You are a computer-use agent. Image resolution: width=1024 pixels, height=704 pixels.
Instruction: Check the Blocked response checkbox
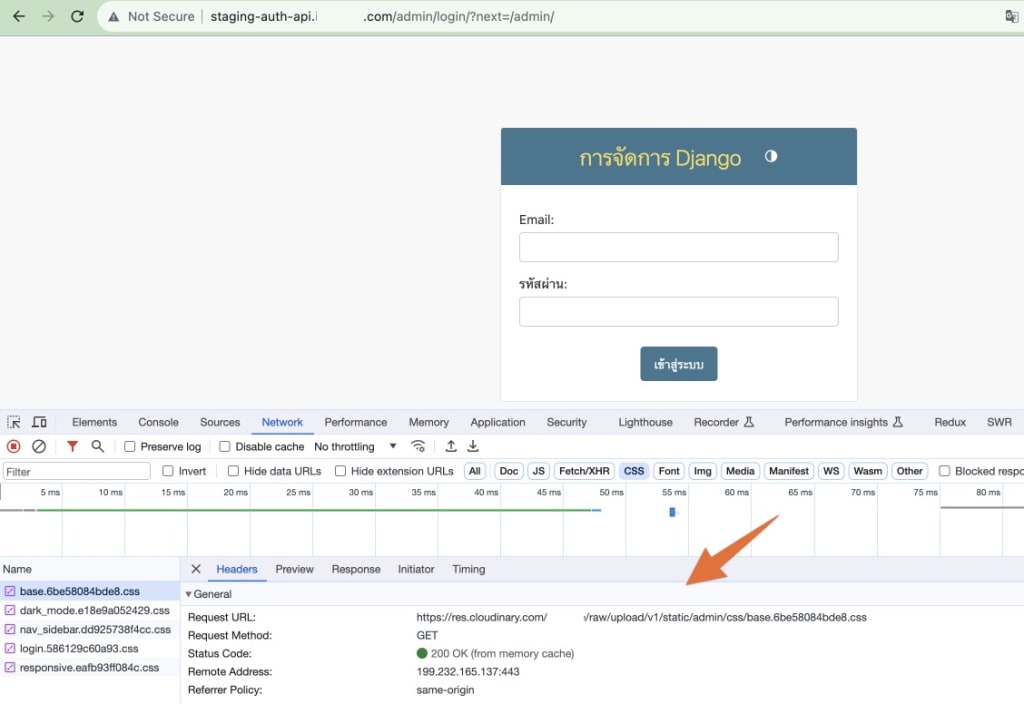click(x=944, y=471)
